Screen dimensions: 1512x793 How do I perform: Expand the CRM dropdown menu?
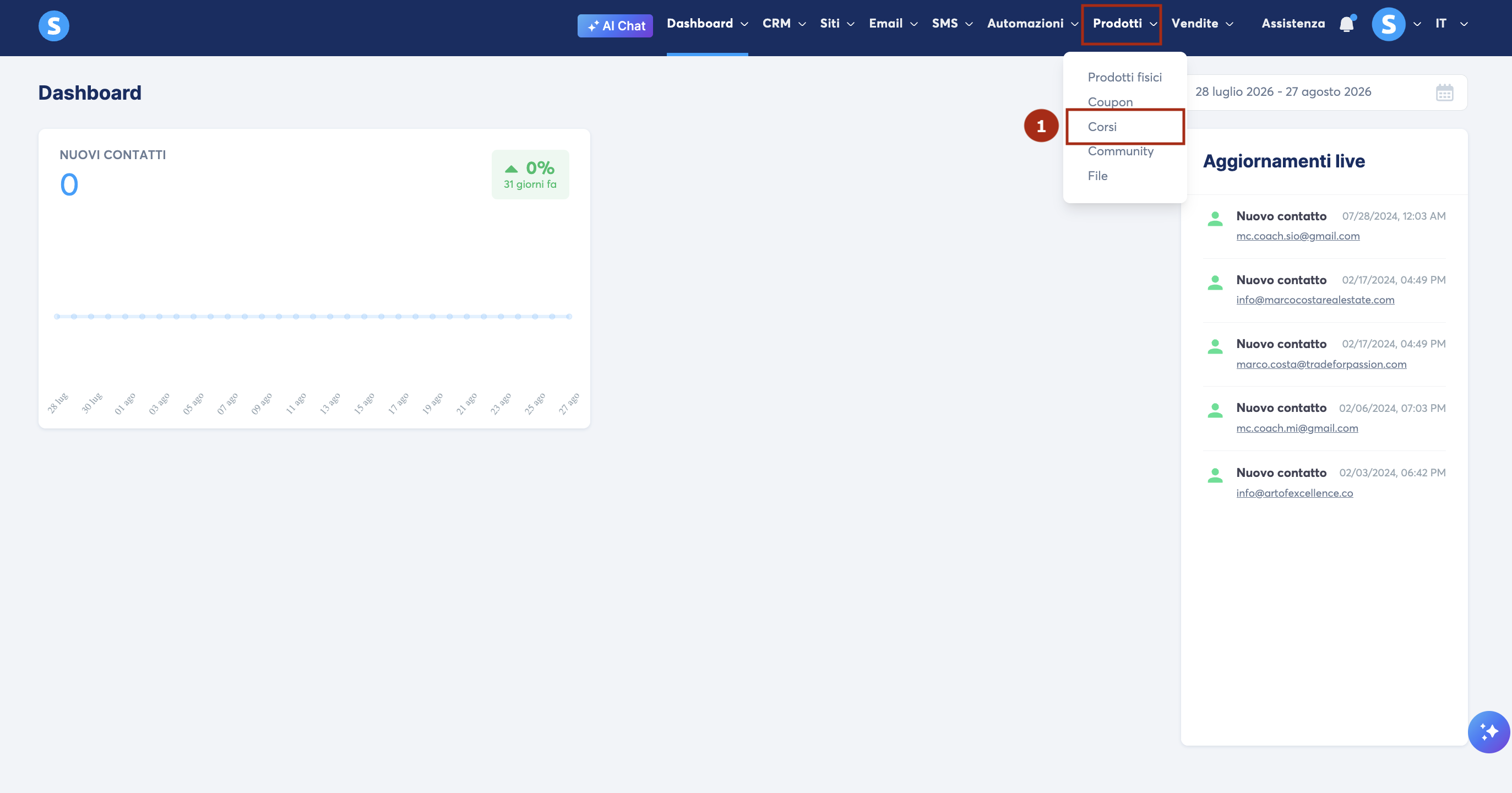point(784,24)
